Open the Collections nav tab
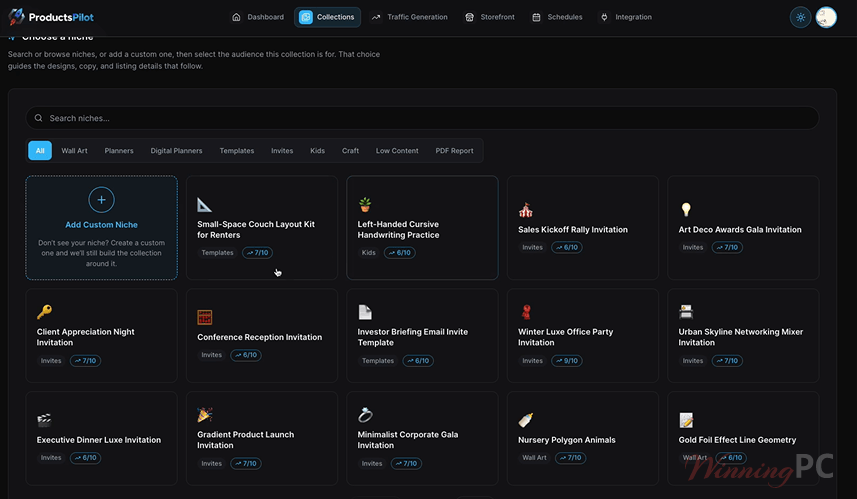Viewport: 857px width, 499px height. click(x=327, y=17)
